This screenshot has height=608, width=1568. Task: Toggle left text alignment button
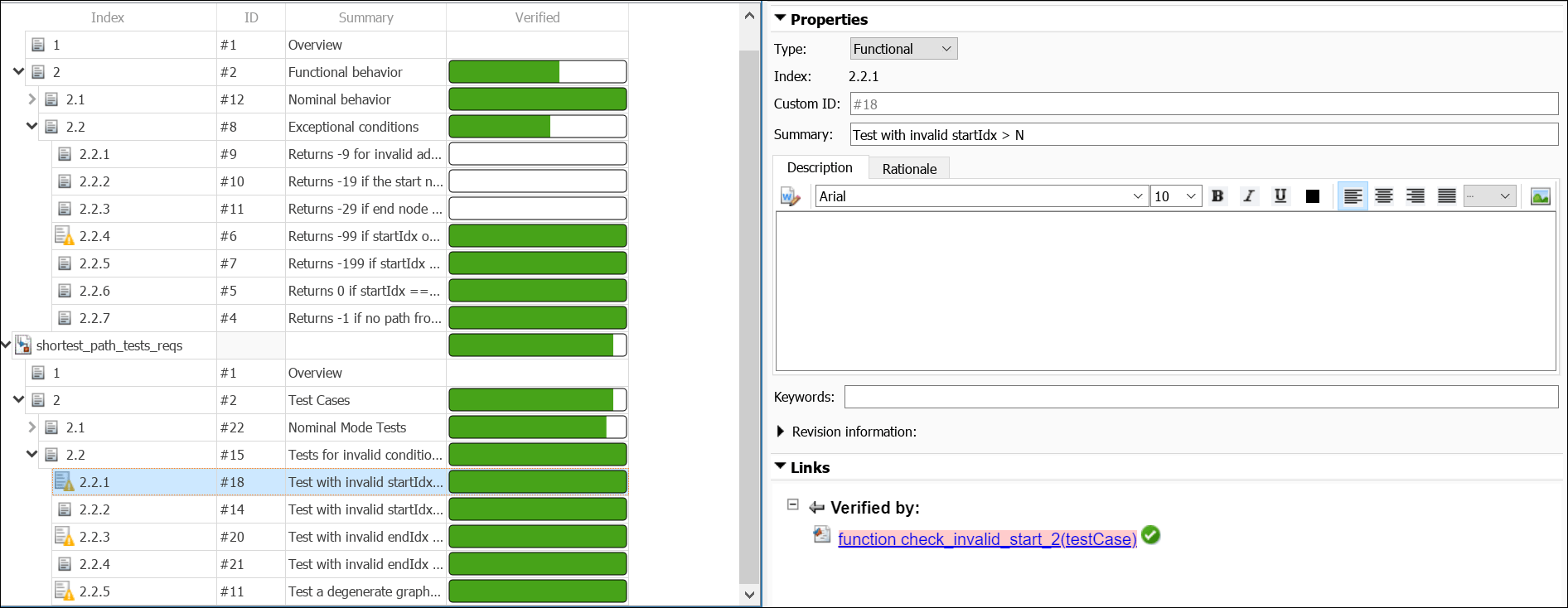(1353, 196)
